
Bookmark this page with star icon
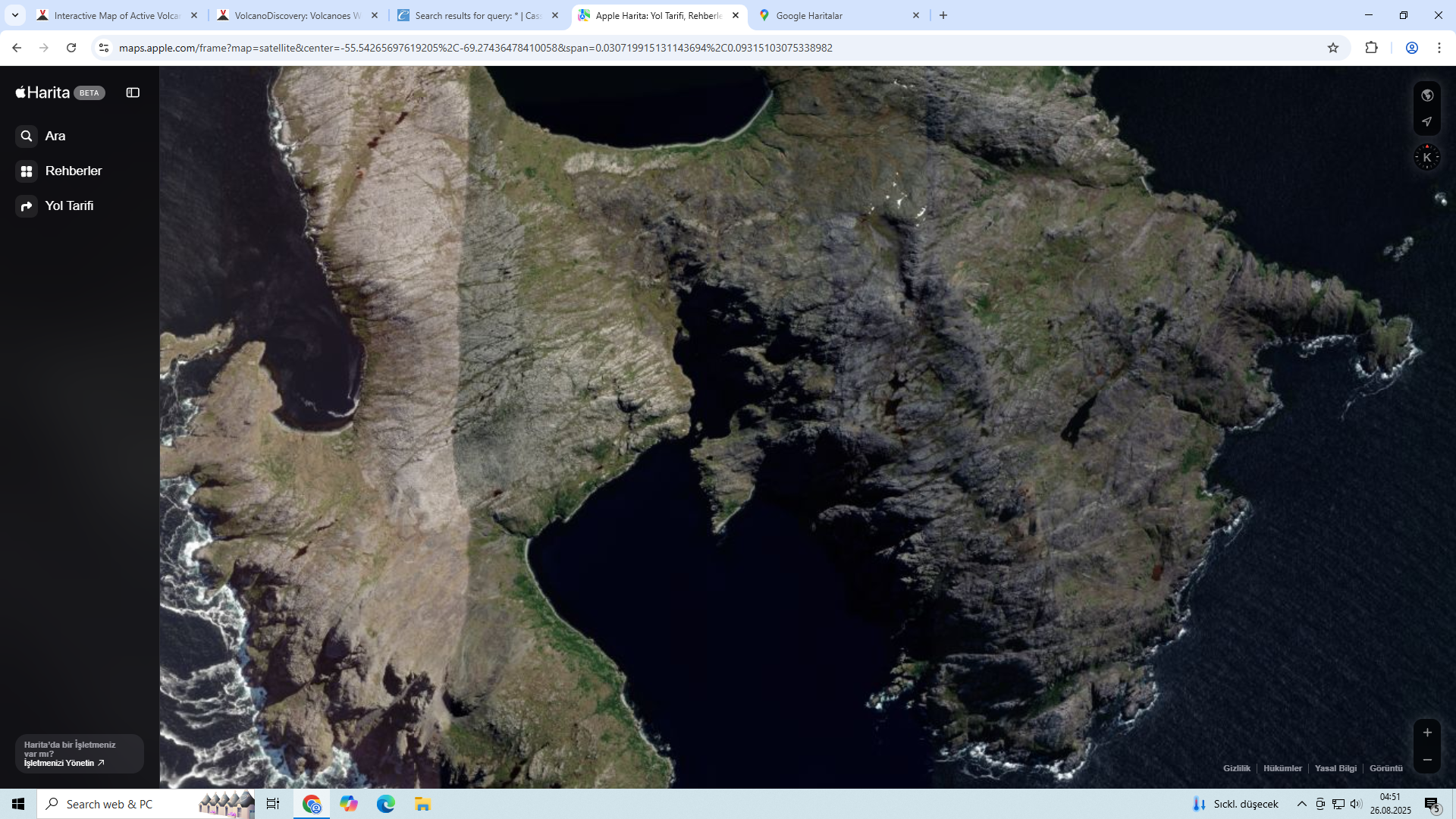[1332, 48]
